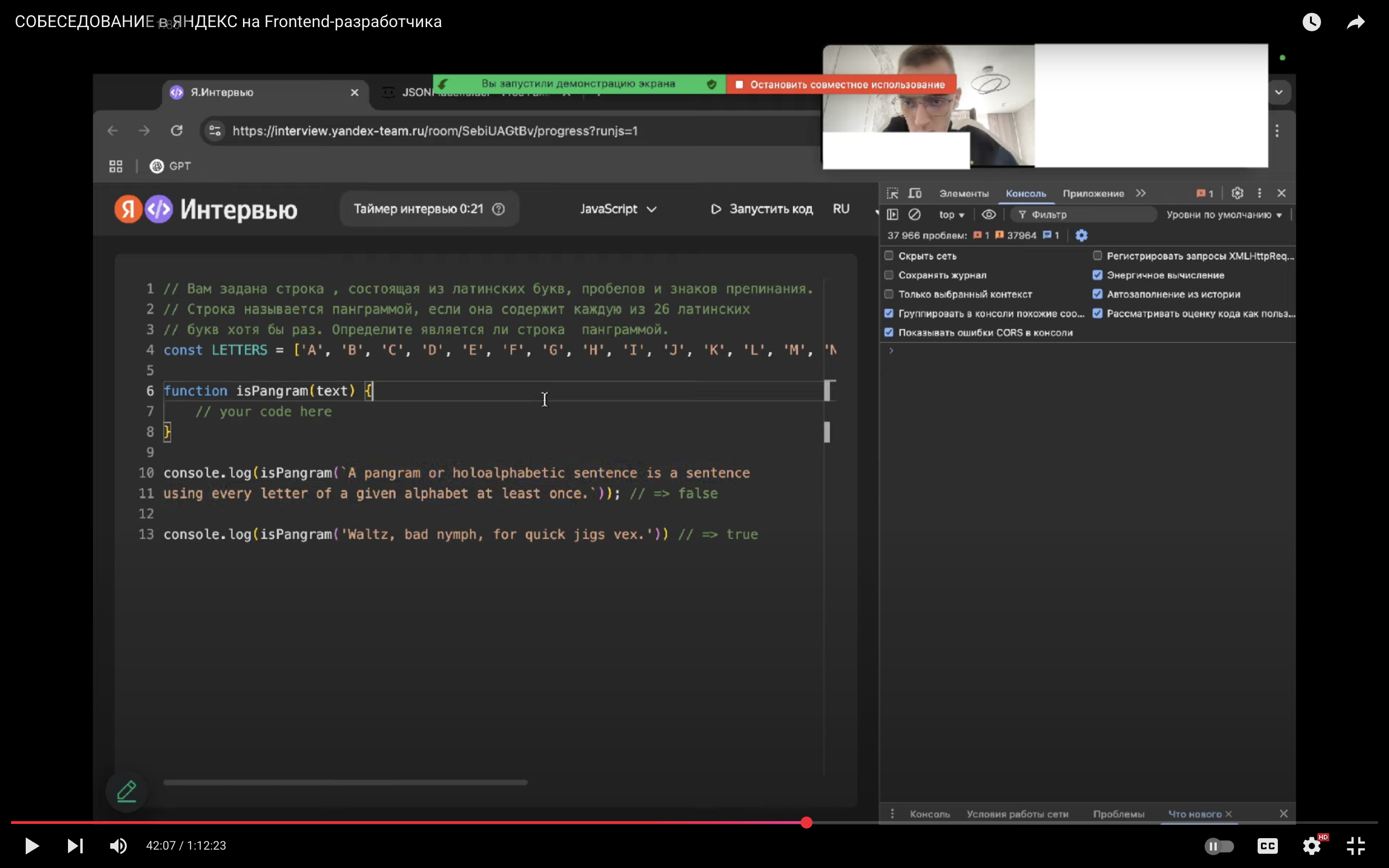This screenshot has height=868, width=1389.
Task: Click the editor horizontal scrollbar
Action: pos(345,782)
